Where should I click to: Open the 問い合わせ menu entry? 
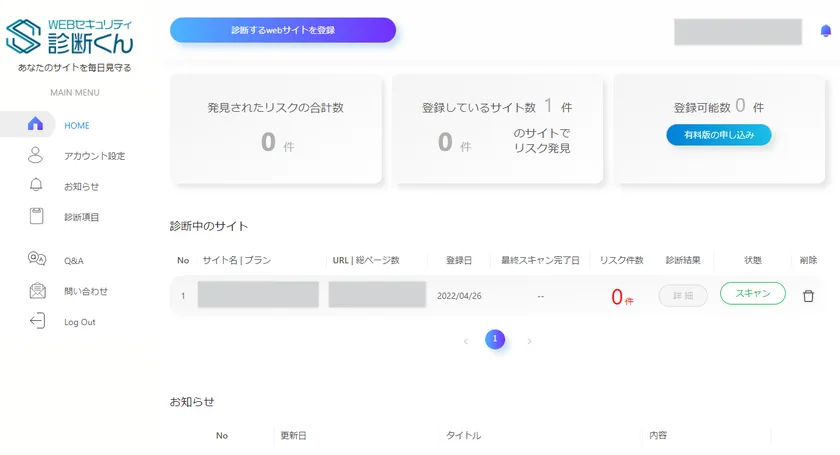click(86, 291)
